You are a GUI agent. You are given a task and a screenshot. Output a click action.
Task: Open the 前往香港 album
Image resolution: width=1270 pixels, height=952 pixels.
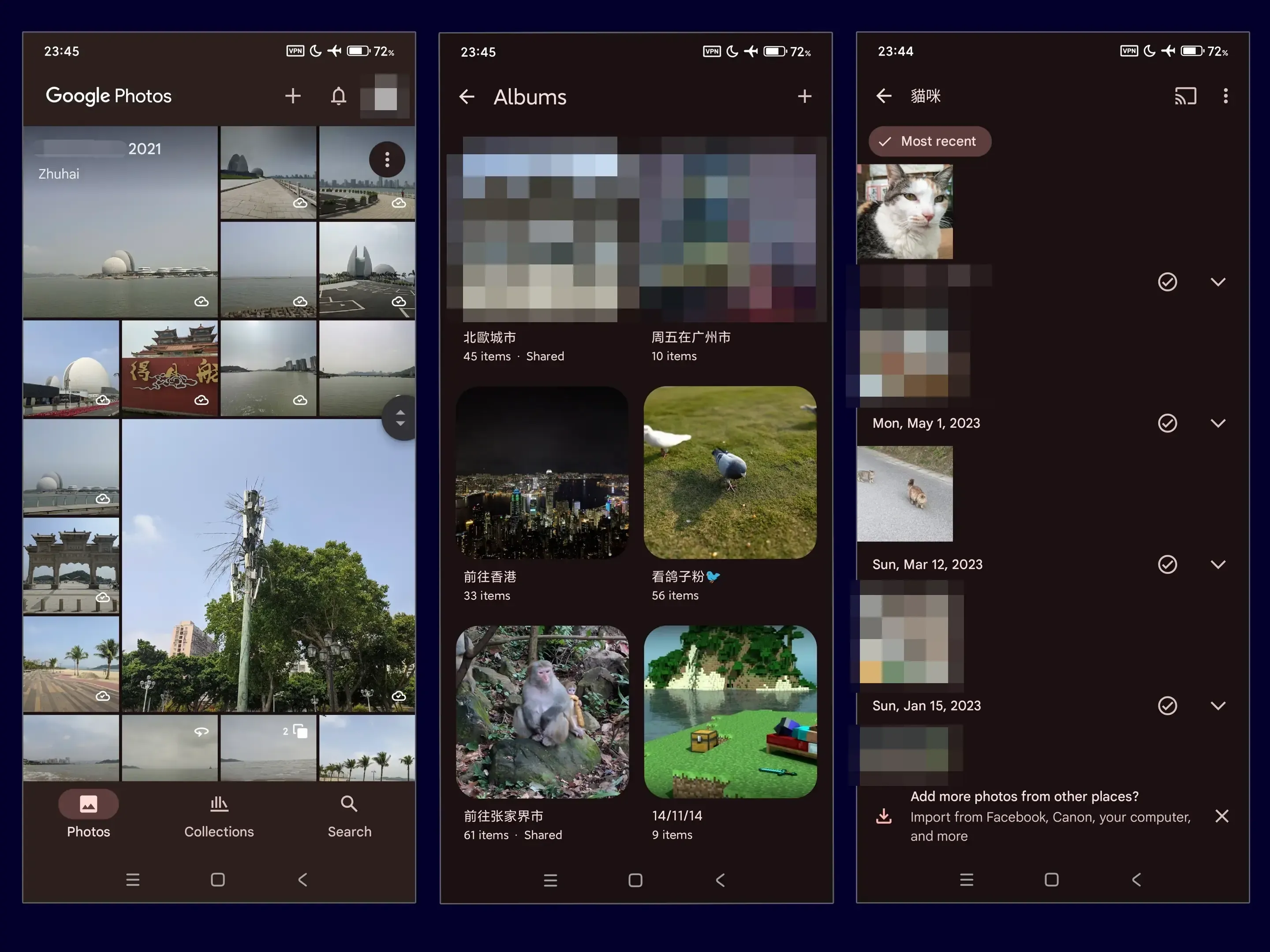[x=542, y=472]
